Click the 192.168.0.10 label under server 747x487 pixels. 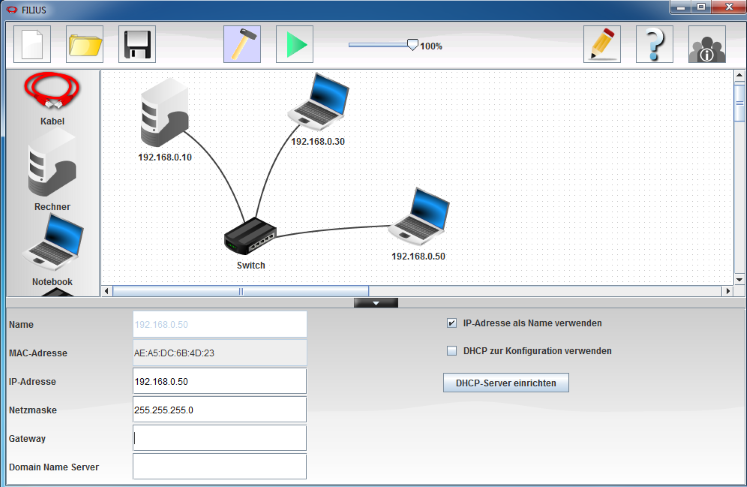[x=165, y=157]
